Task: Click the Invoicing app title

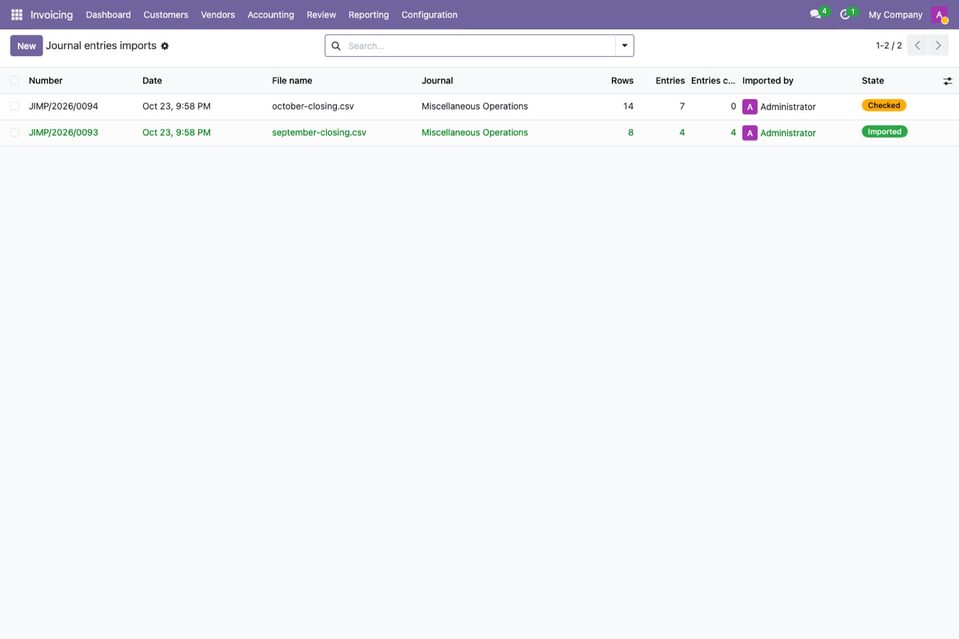Action: (51, 15)
